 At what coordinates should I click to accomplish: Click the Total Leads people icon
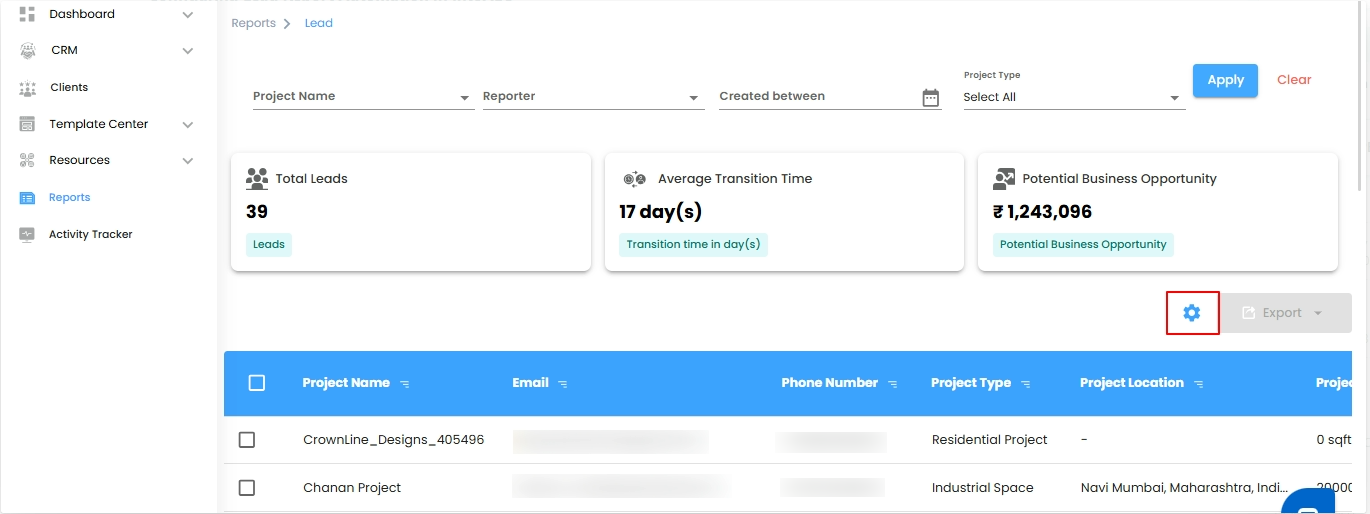[257, 179]
